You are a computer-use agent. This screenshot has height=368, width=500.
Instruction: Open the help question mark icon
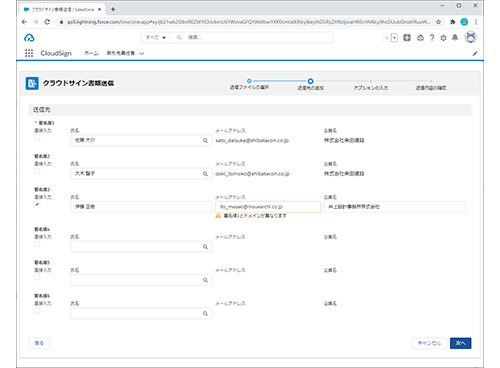[432, 38]
